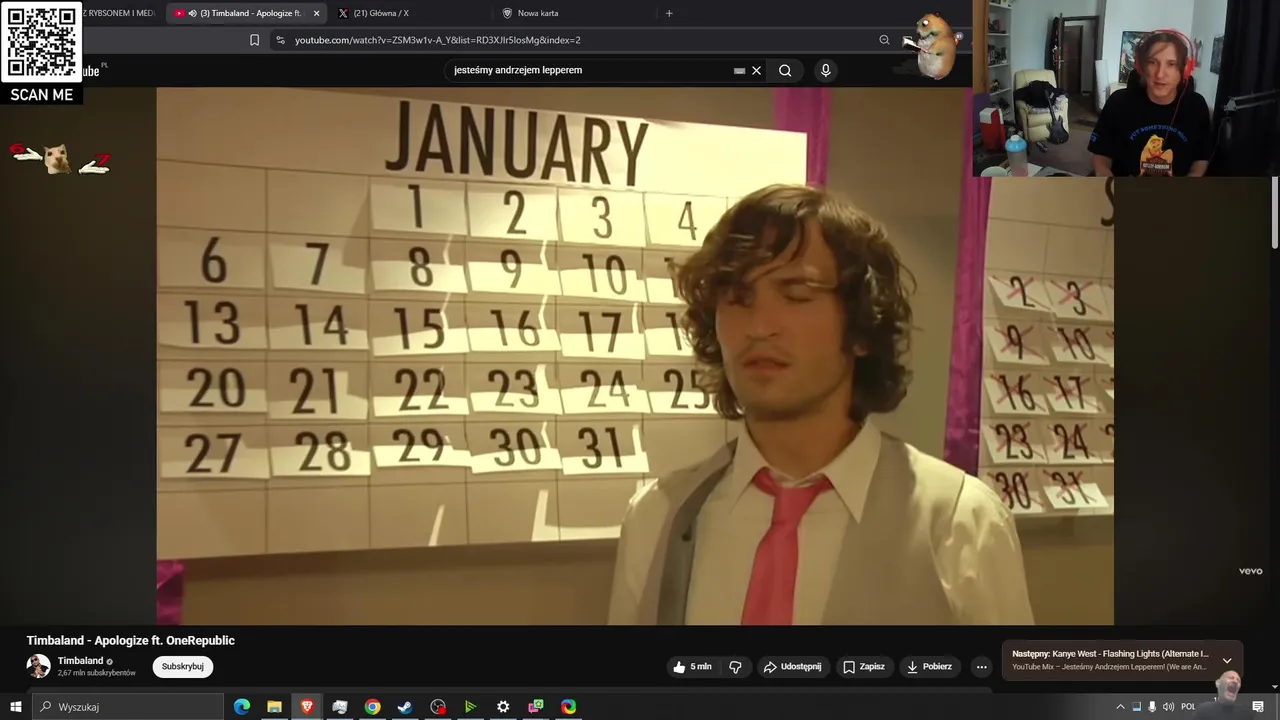
Task: Save video with Zapisz button
Action: 863,667
